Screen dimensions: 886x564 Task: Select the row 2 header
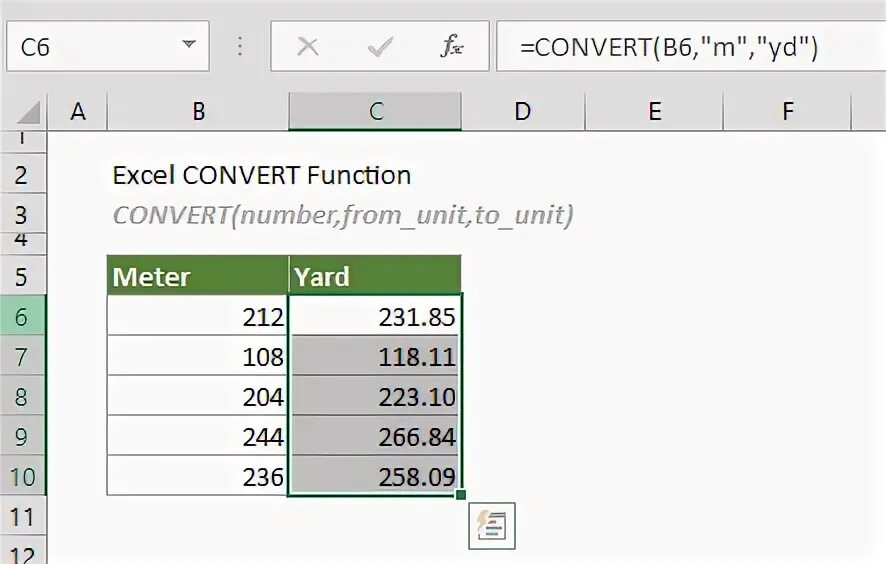[x=23, y=175]
